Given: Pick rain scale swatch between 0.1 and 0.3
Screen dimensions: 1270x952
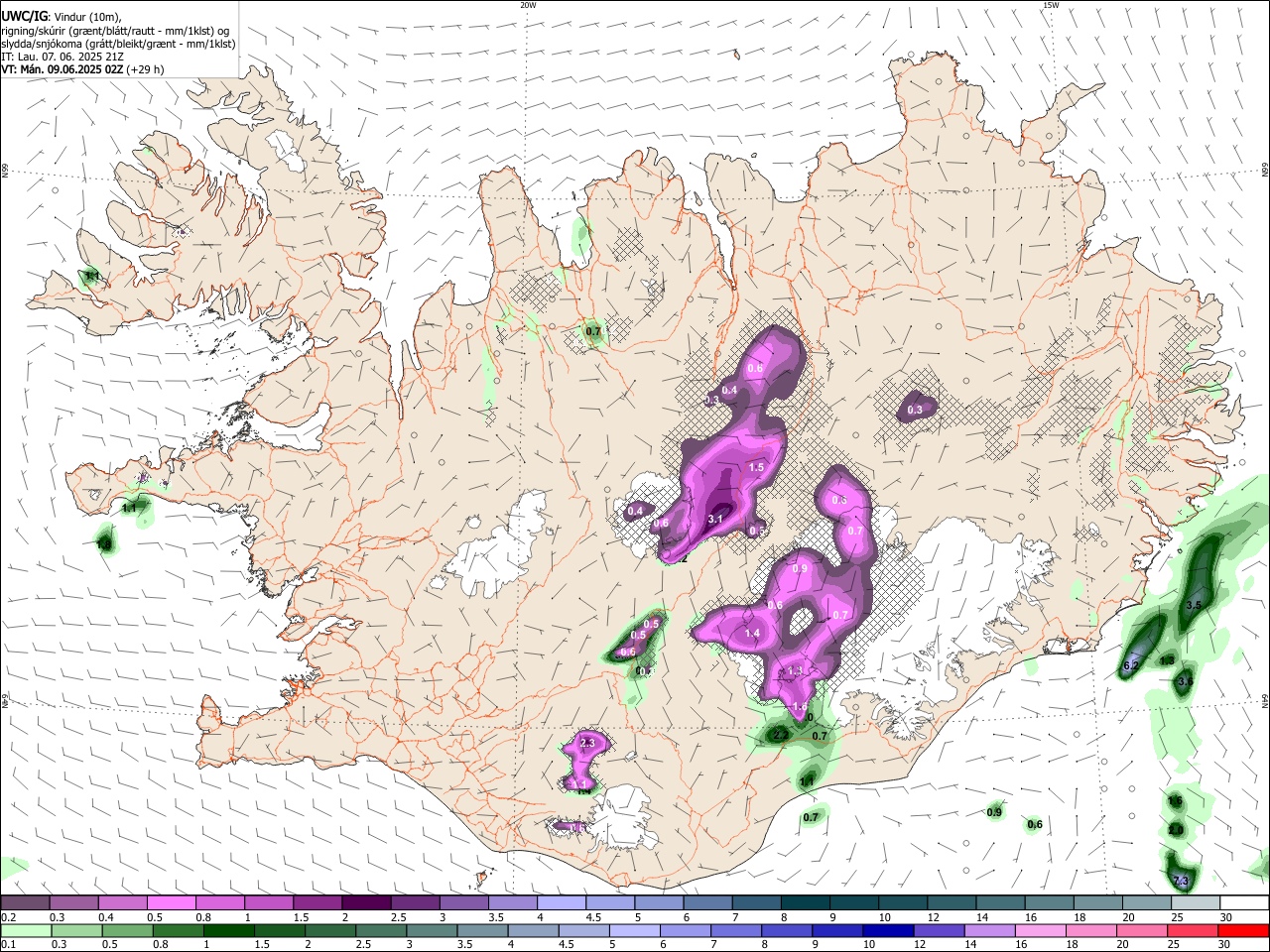Looking at the screenshot, I should 25,930.
